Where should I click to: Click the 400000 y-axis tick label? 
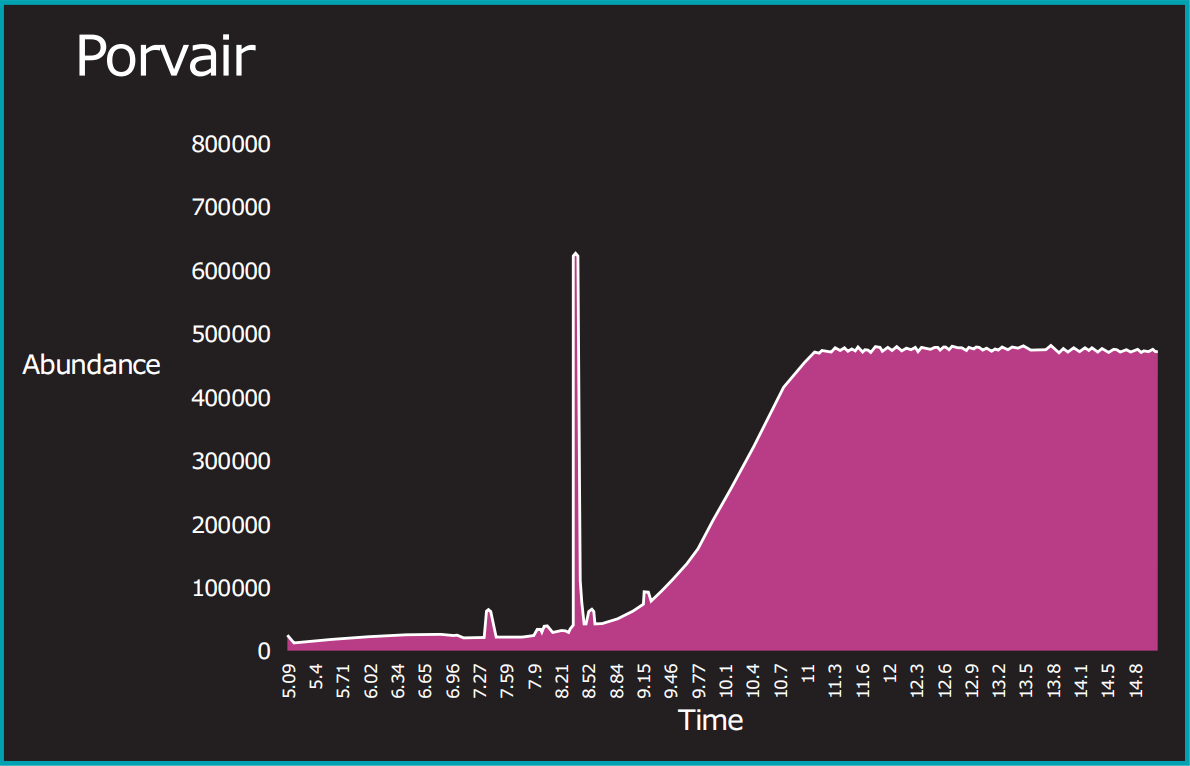[231, 397]
